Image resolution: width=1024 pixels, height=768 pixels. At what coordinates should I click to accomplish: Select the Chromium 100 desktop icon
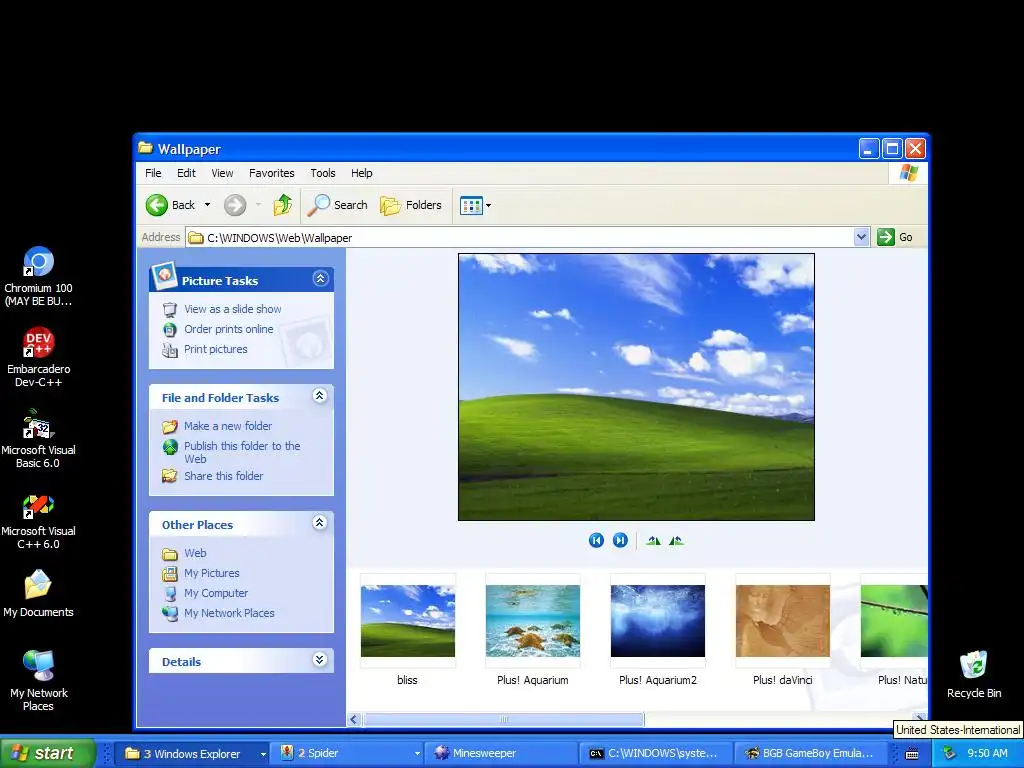coord(39,277)
